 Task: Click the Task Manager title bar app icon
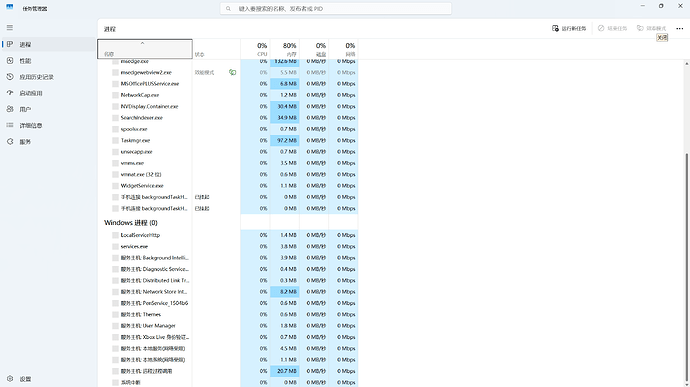pos(9,8)
